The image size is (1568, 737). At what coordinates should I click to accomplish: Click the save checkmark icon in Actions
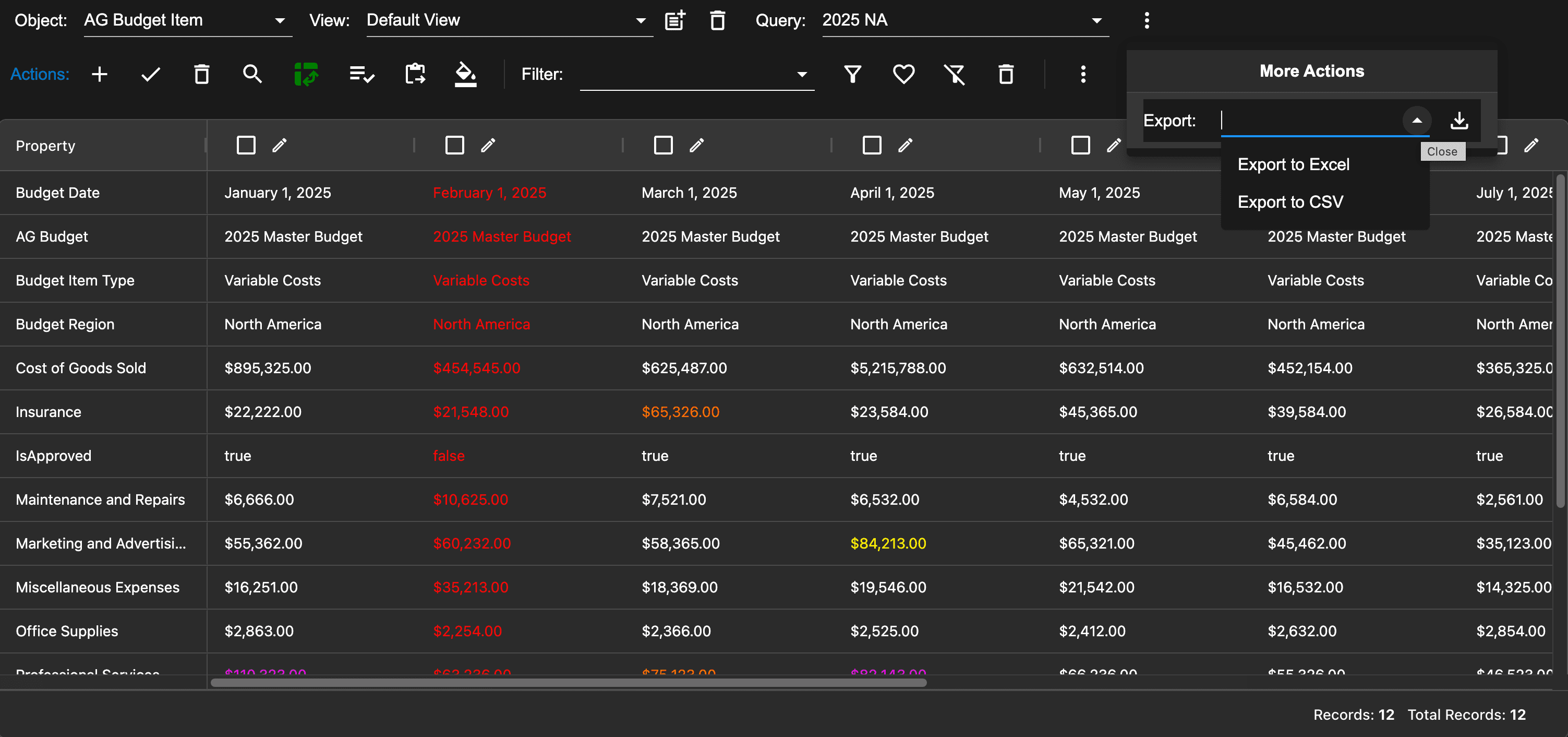click(150, 74)
